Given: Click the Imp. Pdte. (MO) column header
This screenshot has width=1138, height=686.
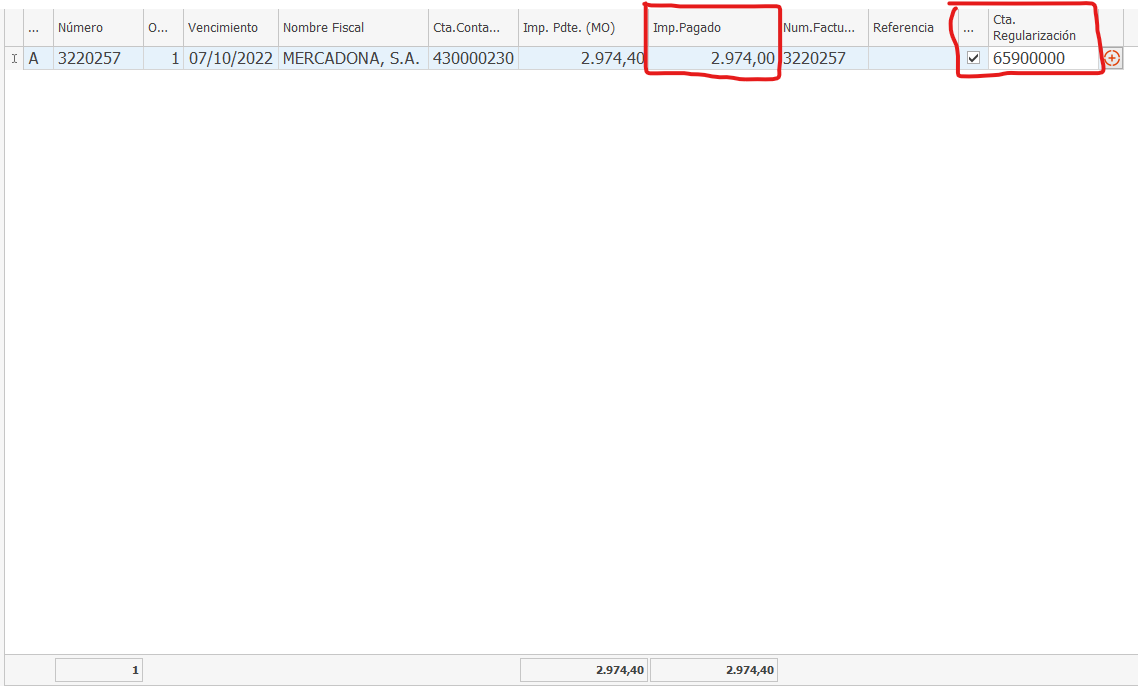Looking at the screenshot, I should pos(582,28).
